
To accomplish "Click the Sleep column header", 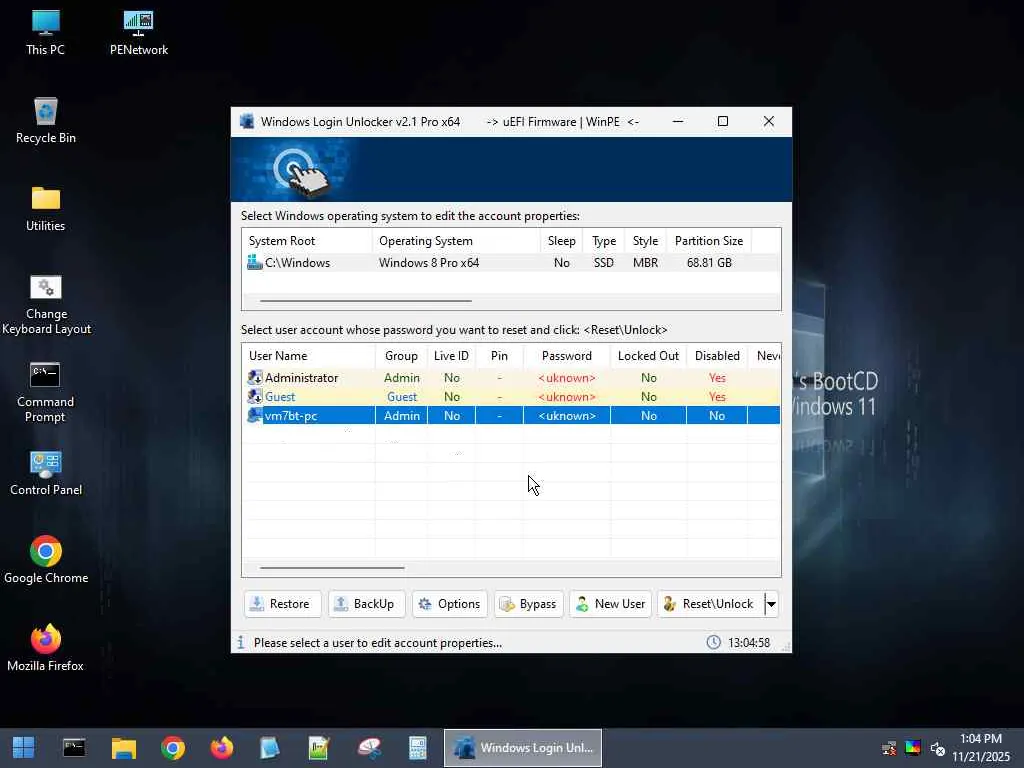I will pyautogui.click(x=562, y=241).
